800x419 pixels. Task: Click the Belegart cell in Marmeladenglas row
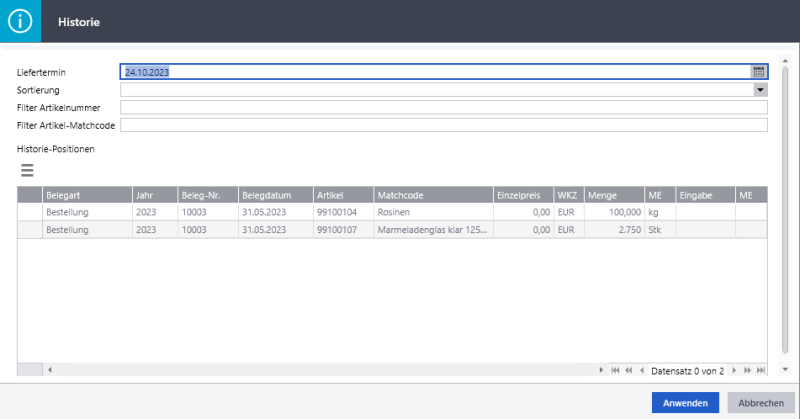click(87, 230)
